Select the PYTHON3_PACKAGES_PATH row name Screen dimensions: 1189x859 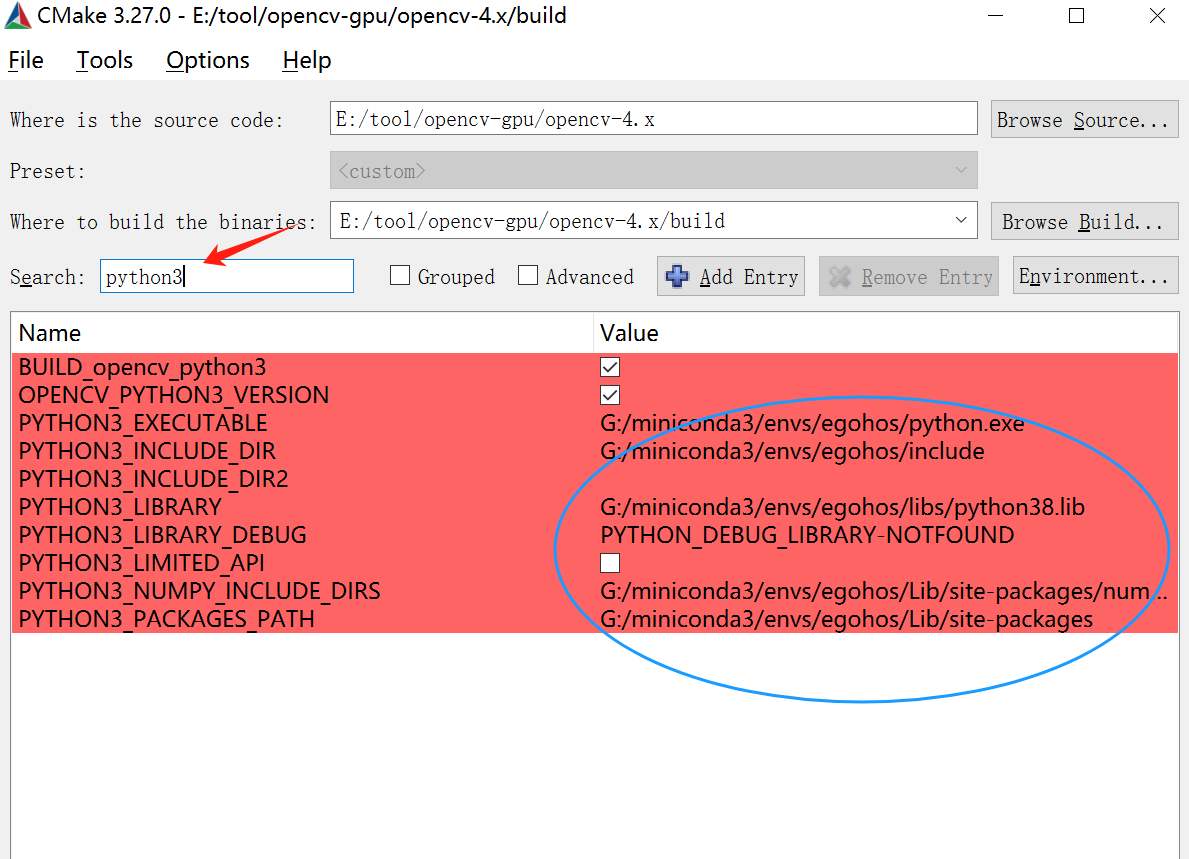[166, 619]
